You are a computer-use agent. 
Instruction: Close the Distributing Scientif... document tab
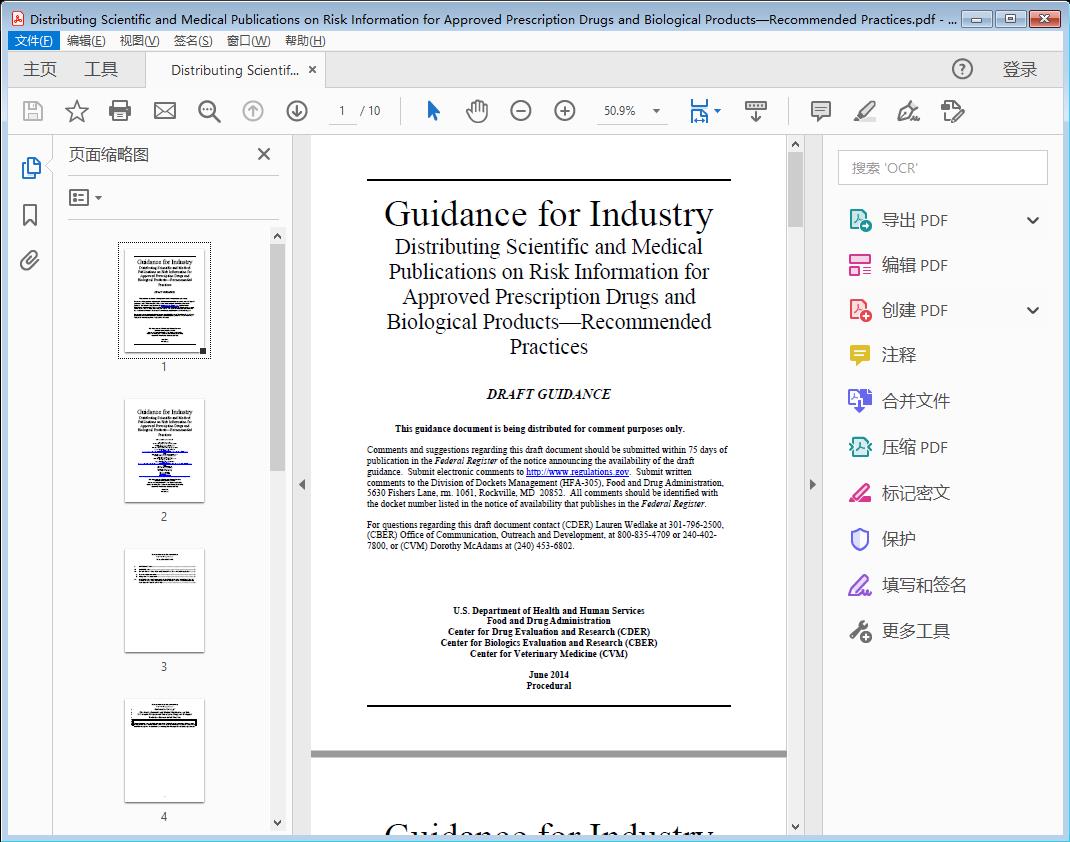(313, 70)
